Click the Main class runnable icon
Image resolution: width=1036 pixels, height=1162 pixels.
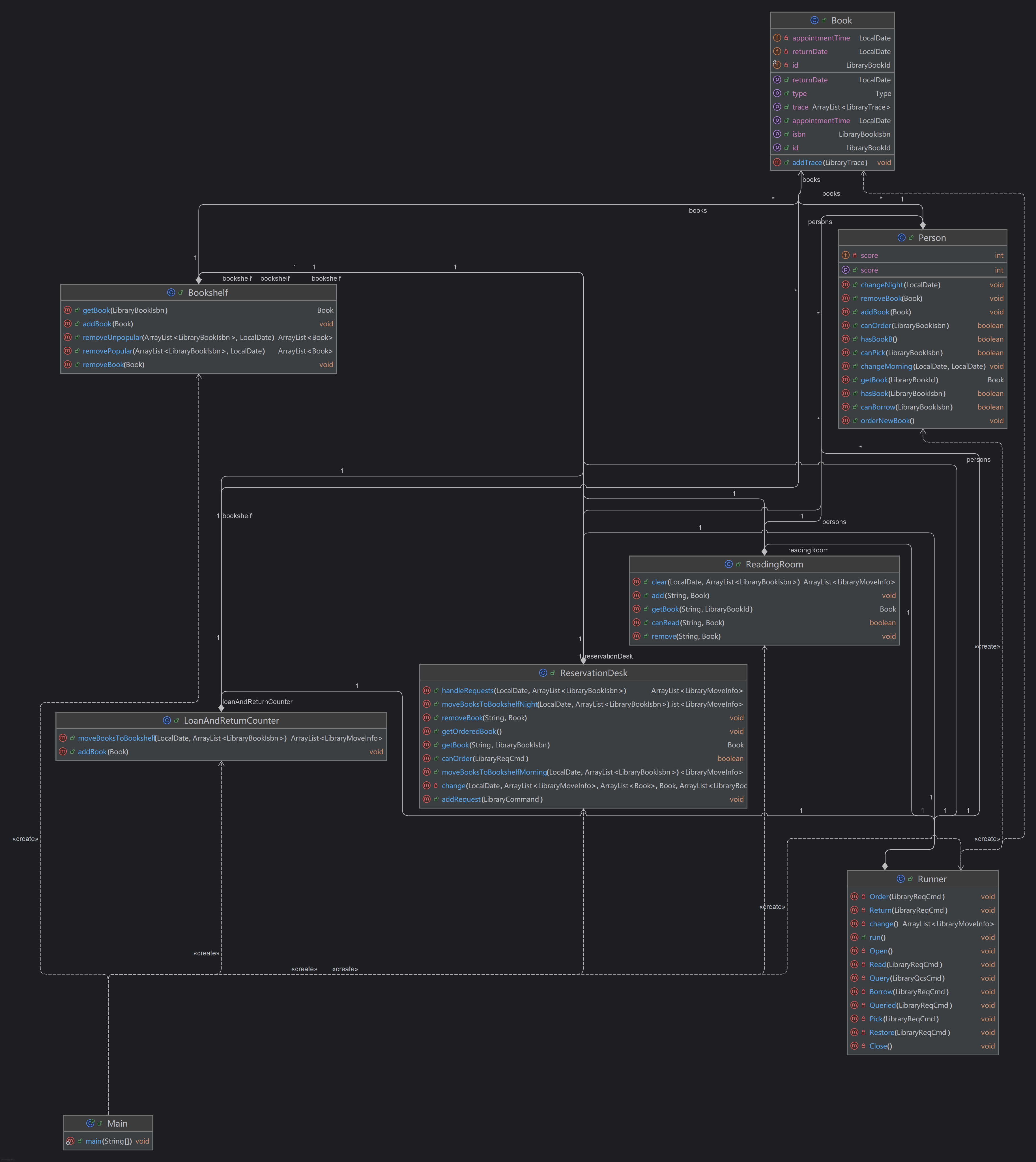pyautogui.click(x=90, y=1123)
